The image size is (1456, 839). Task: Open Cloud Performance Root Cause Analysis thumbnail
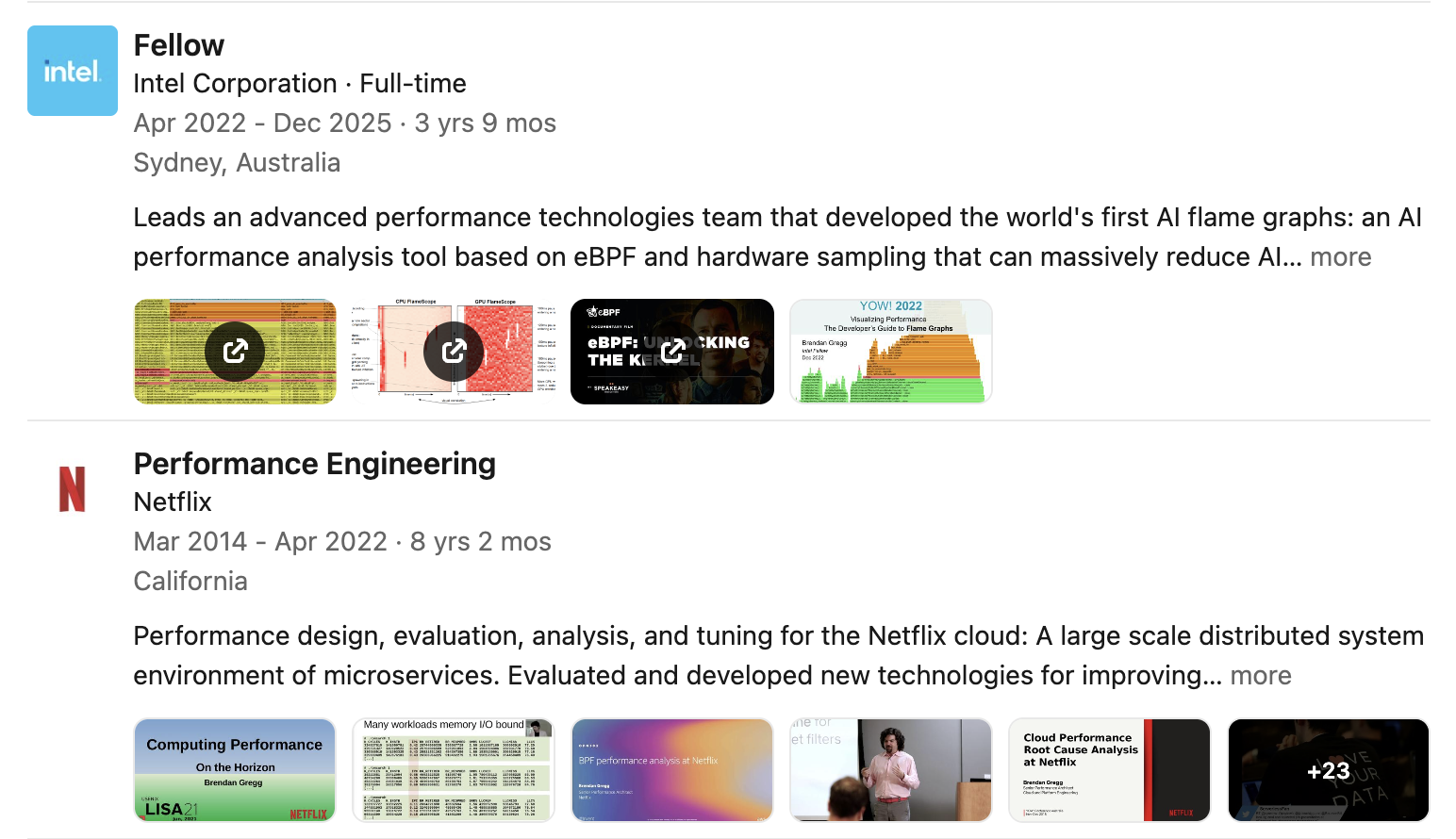coord(1109,770)
